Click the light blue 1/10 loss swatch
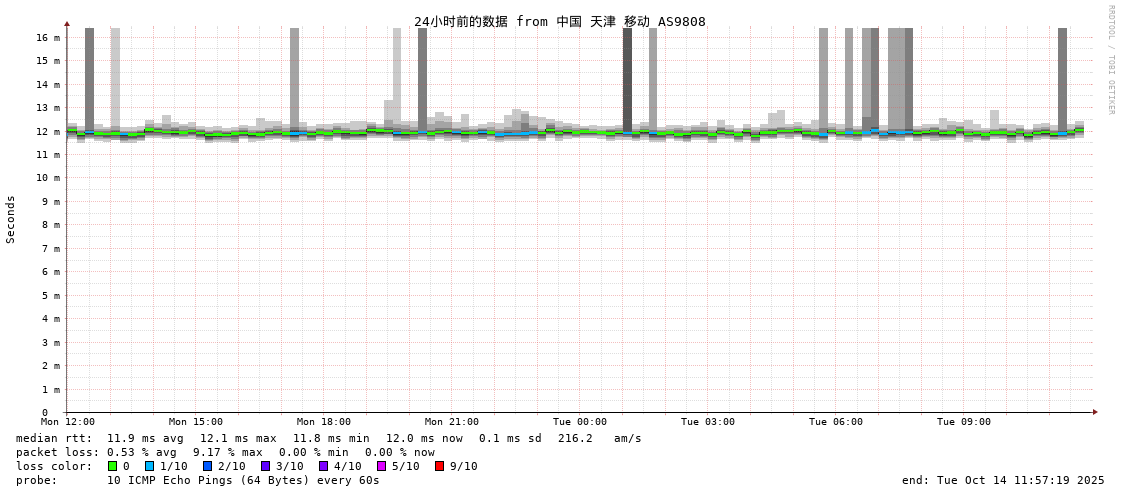 149,466
